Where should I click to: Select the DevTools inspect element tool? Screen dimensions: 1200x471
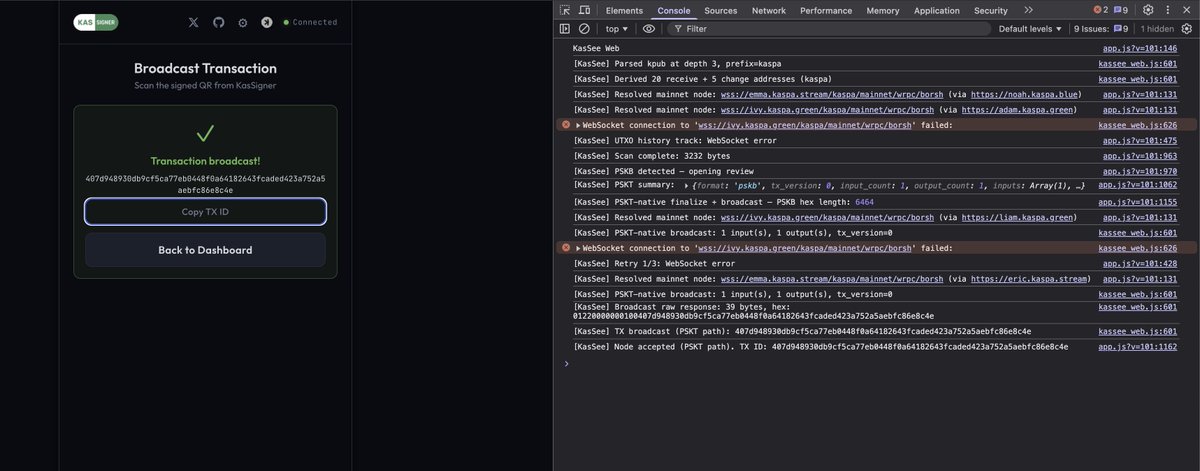pos(565,10)
